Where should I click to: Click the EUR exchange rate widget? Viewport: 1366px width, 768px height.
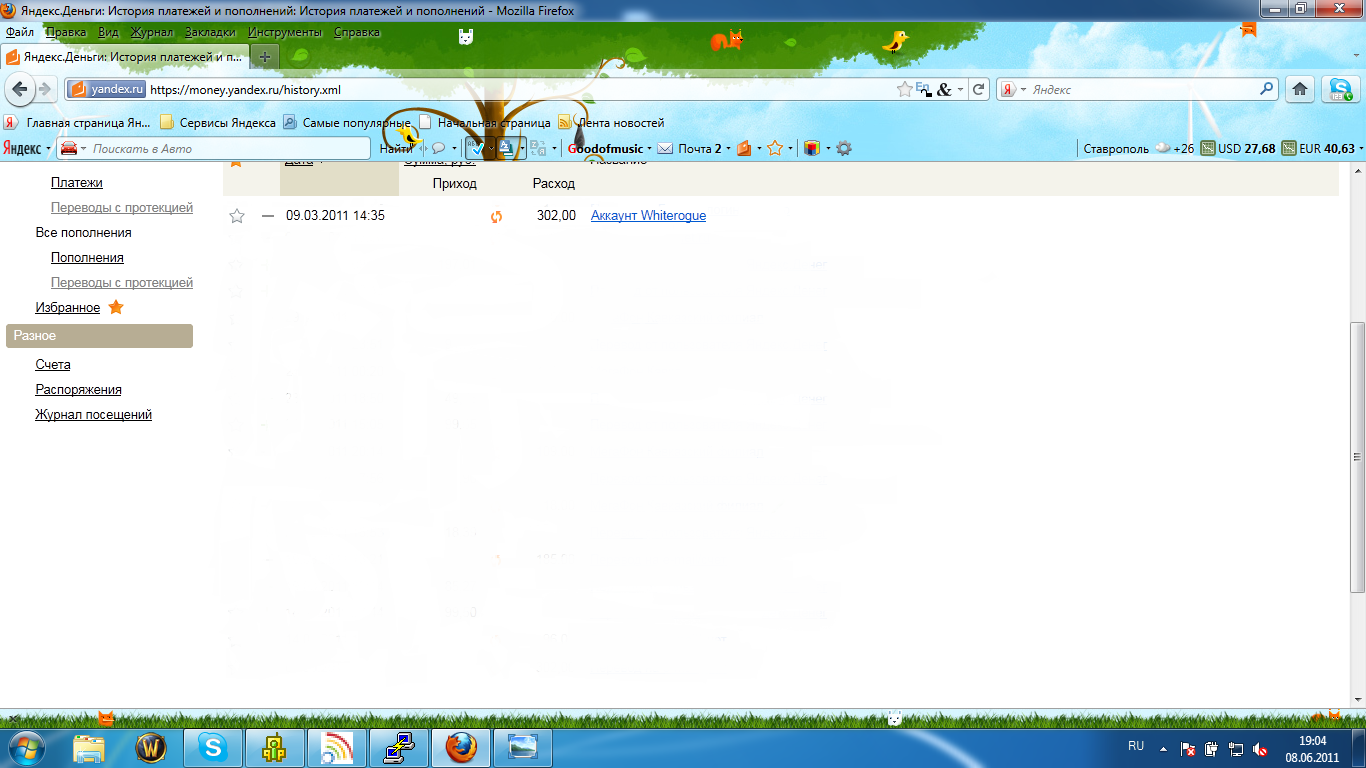coord(1317,149)
